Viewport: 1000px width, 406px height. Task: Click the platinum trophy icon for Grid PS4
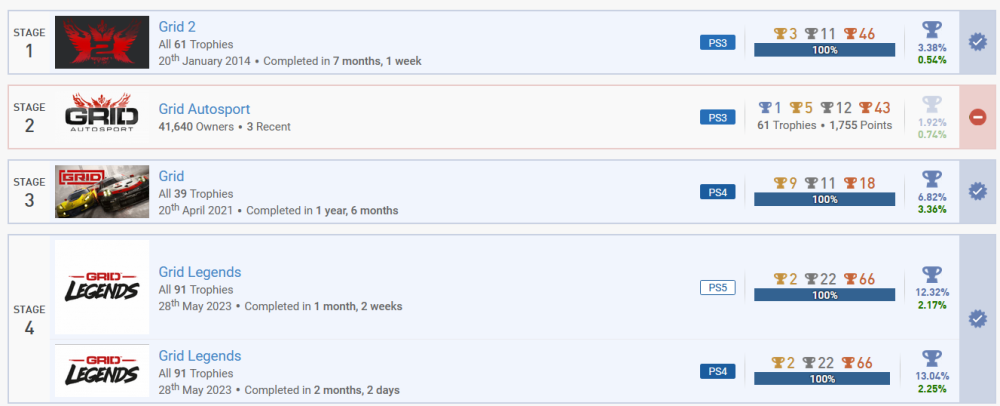point(931,178)
